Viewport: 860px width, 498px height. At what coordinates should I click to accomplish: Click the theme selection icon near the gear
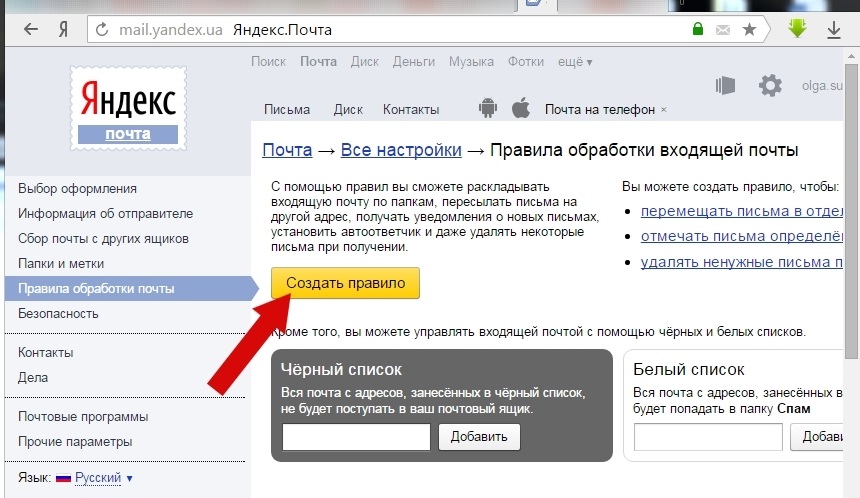point(725,86)
